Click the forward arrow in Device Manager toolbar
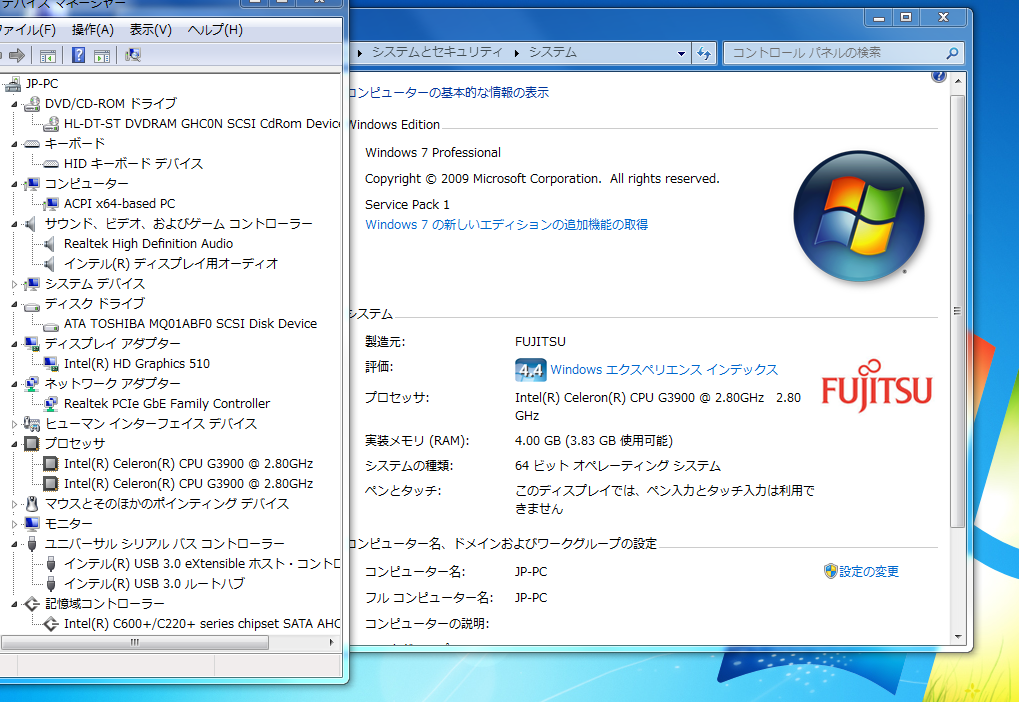 coord(17,55)
